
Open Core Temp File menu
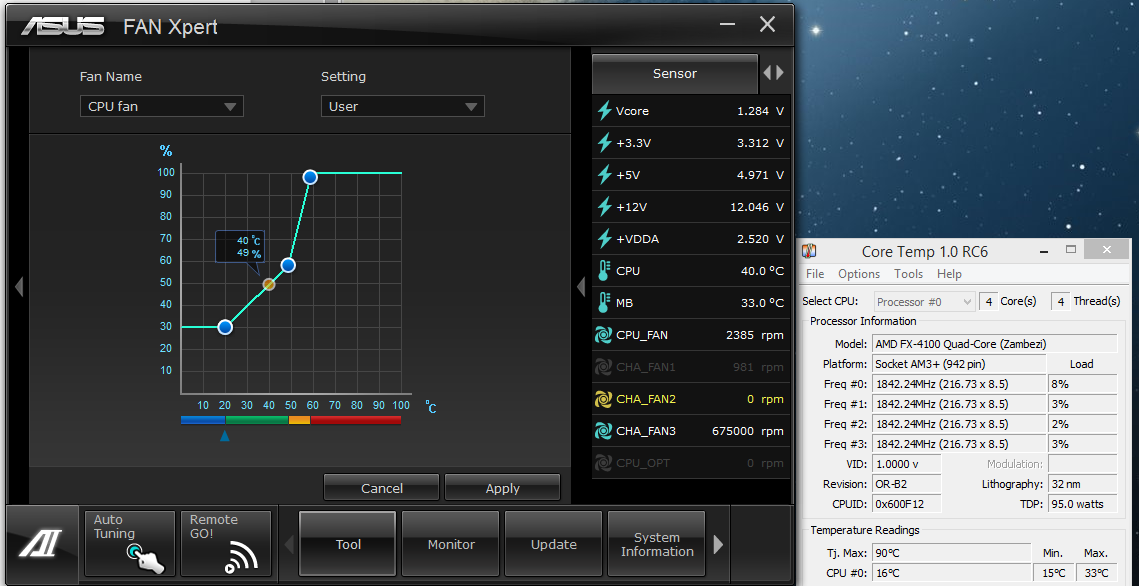tap(815, 274)
